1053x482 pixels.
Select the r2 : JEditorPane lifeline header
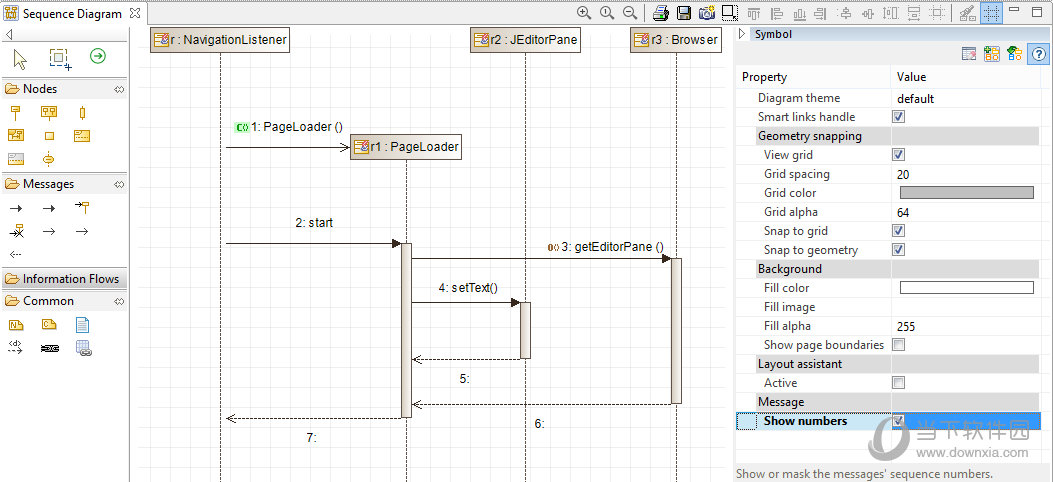pyautogui.click(x=525, y=40)
